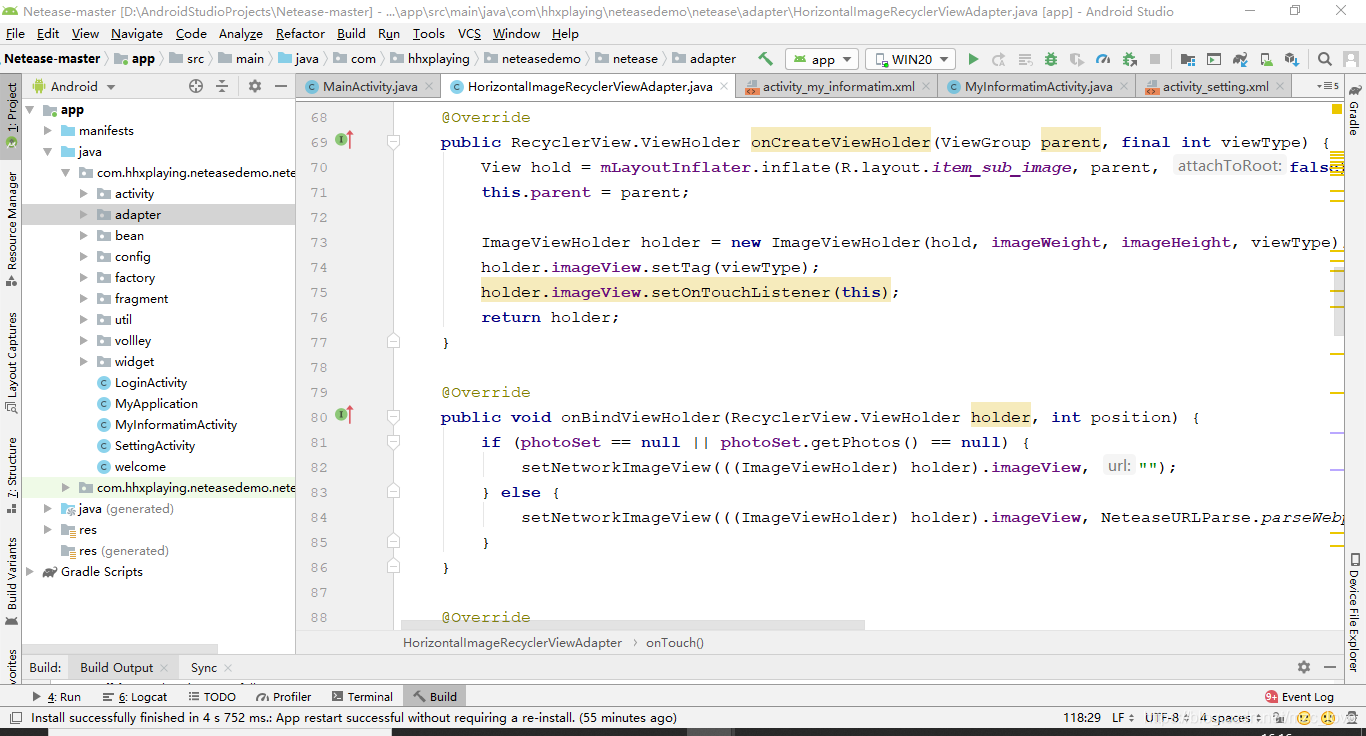Toggle the Z: Structure side panel
The width and height of the screenshot is (1366, 736).
11,473
